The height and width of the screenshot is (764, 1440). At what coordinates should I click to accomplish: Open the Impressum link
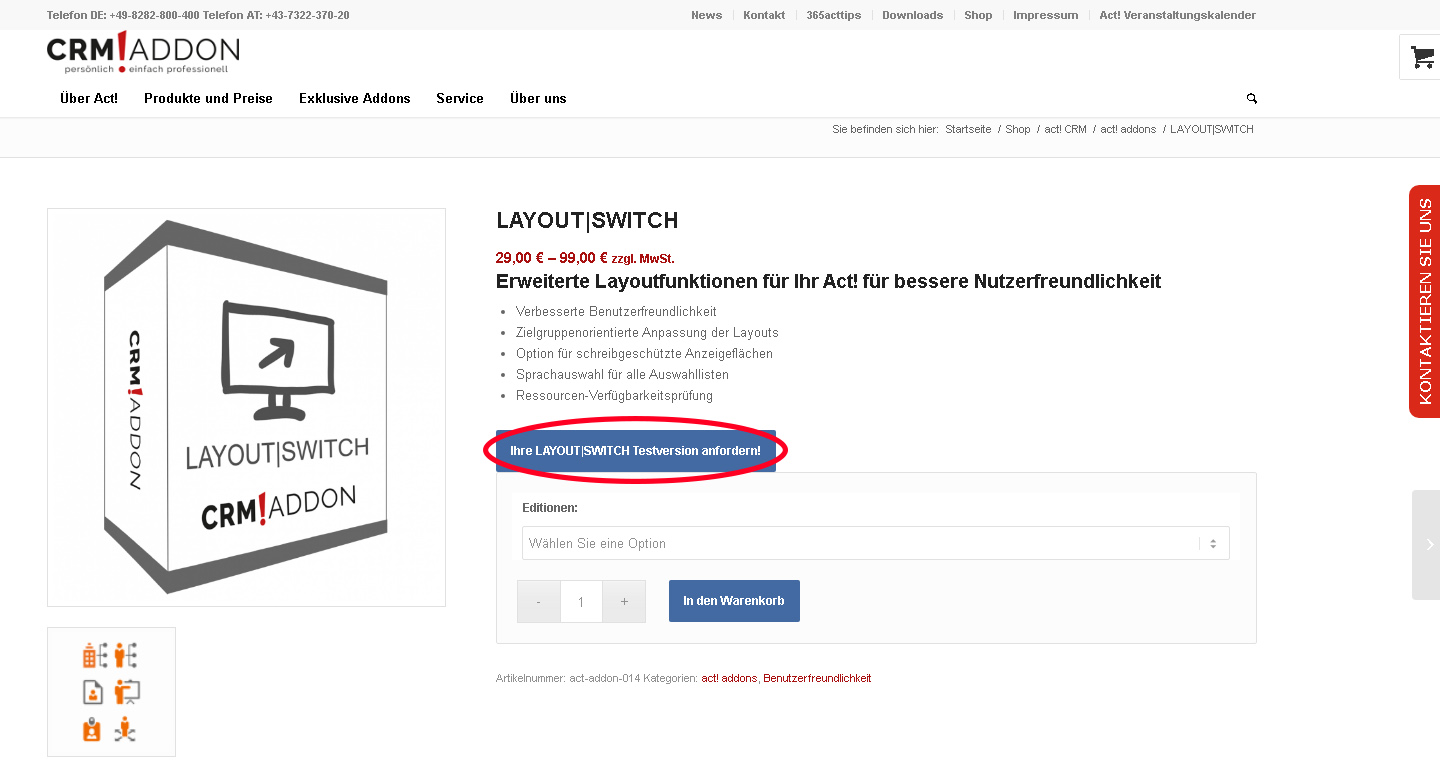tap(1045, 15)
